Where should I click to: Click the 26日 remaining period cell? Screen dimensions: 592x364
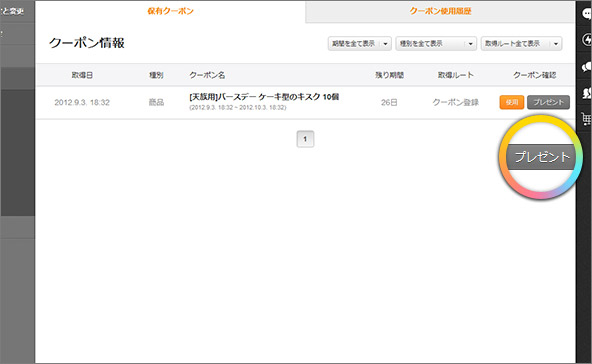389,102
